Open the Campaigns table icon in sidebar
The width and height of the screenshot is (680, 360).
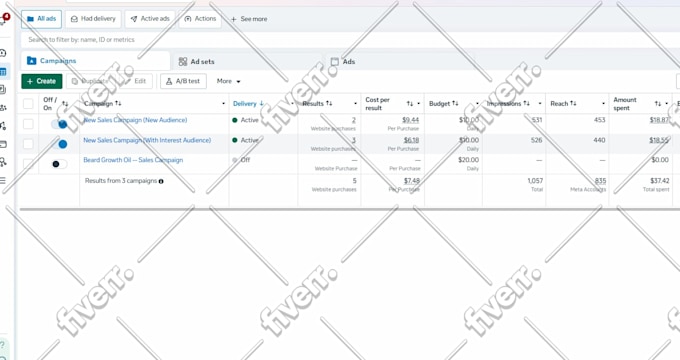[3, 72]
